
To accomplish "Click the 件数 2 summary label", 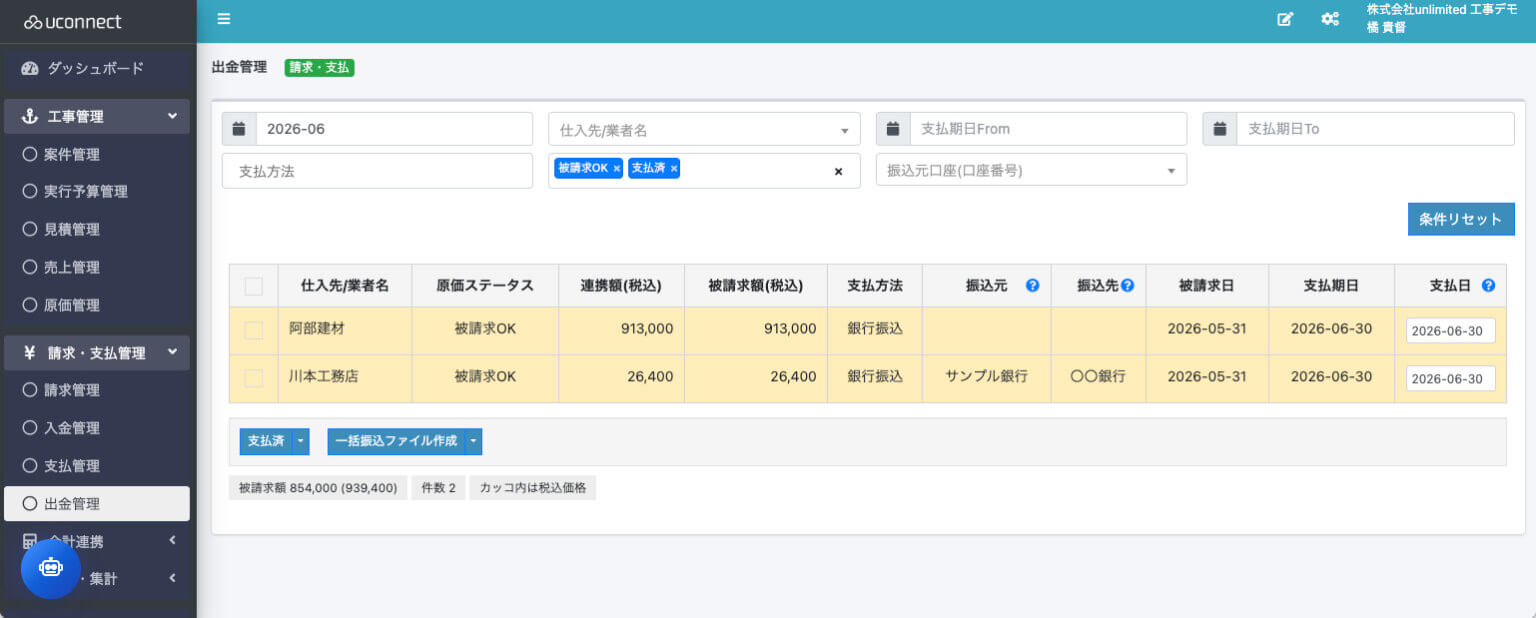I will pyautogui.click(x=439, y=488).
